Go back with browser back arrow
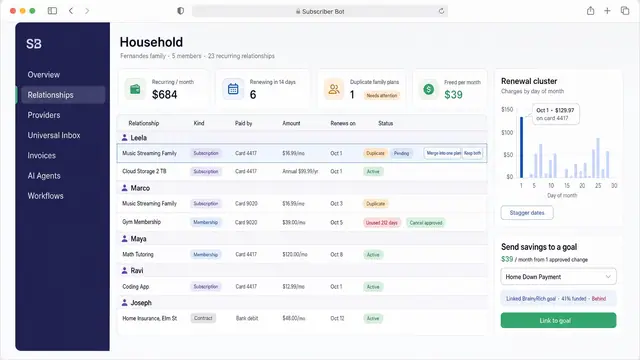The width and height of the screenshot is (640, 360). [71, 11]
